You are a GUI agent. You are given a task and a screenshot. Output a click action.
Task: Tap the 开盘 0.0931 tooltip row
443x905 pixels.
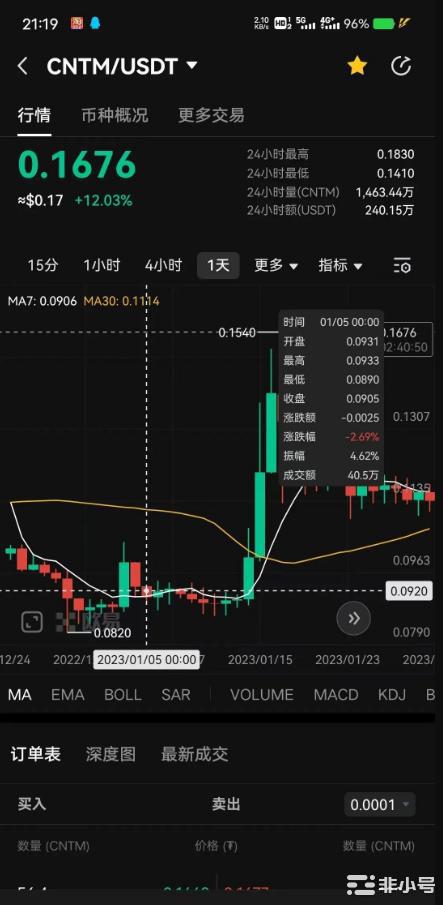pos(331,342)
